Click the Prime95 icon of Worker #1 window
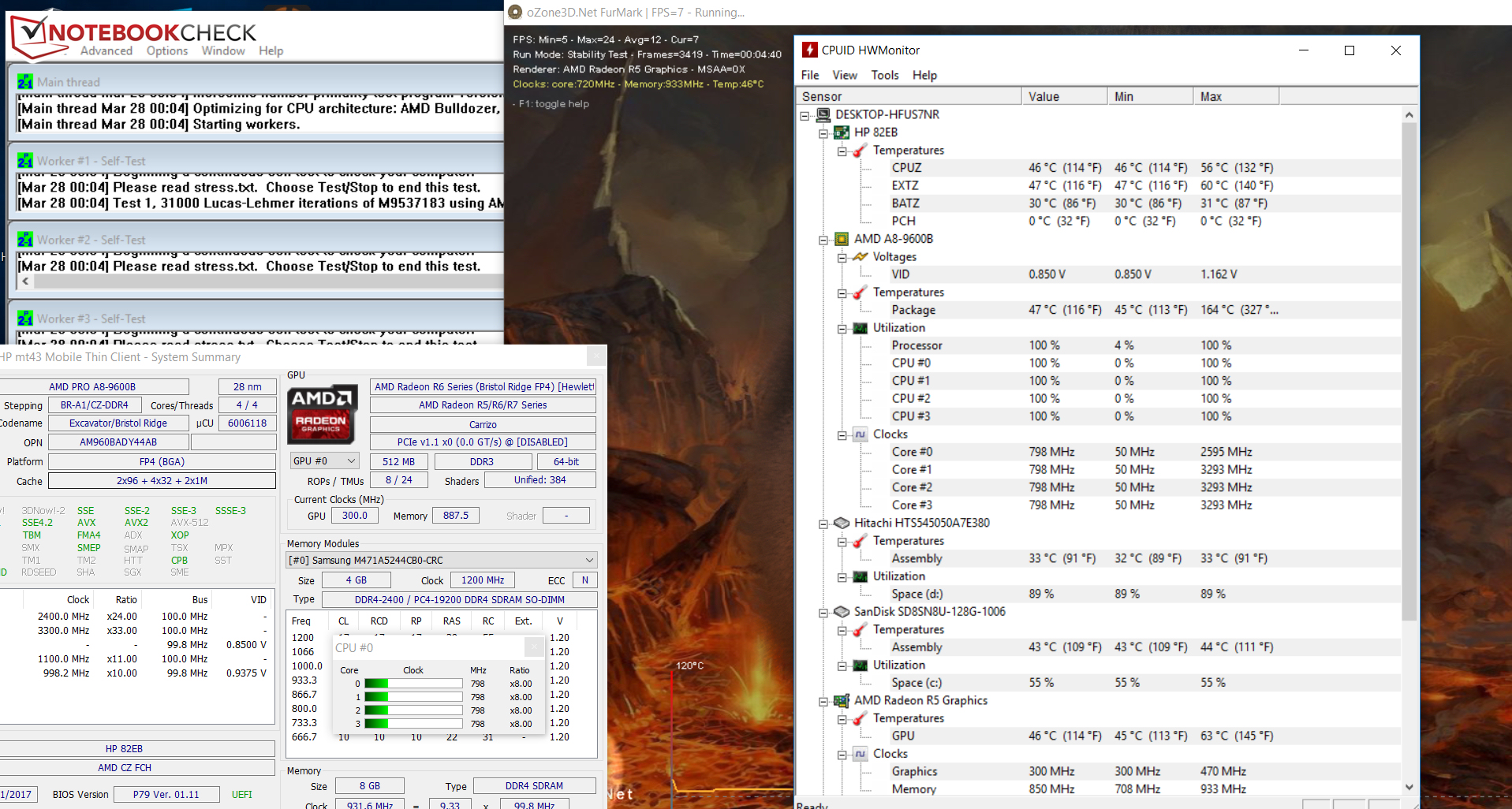 point(25,161)
